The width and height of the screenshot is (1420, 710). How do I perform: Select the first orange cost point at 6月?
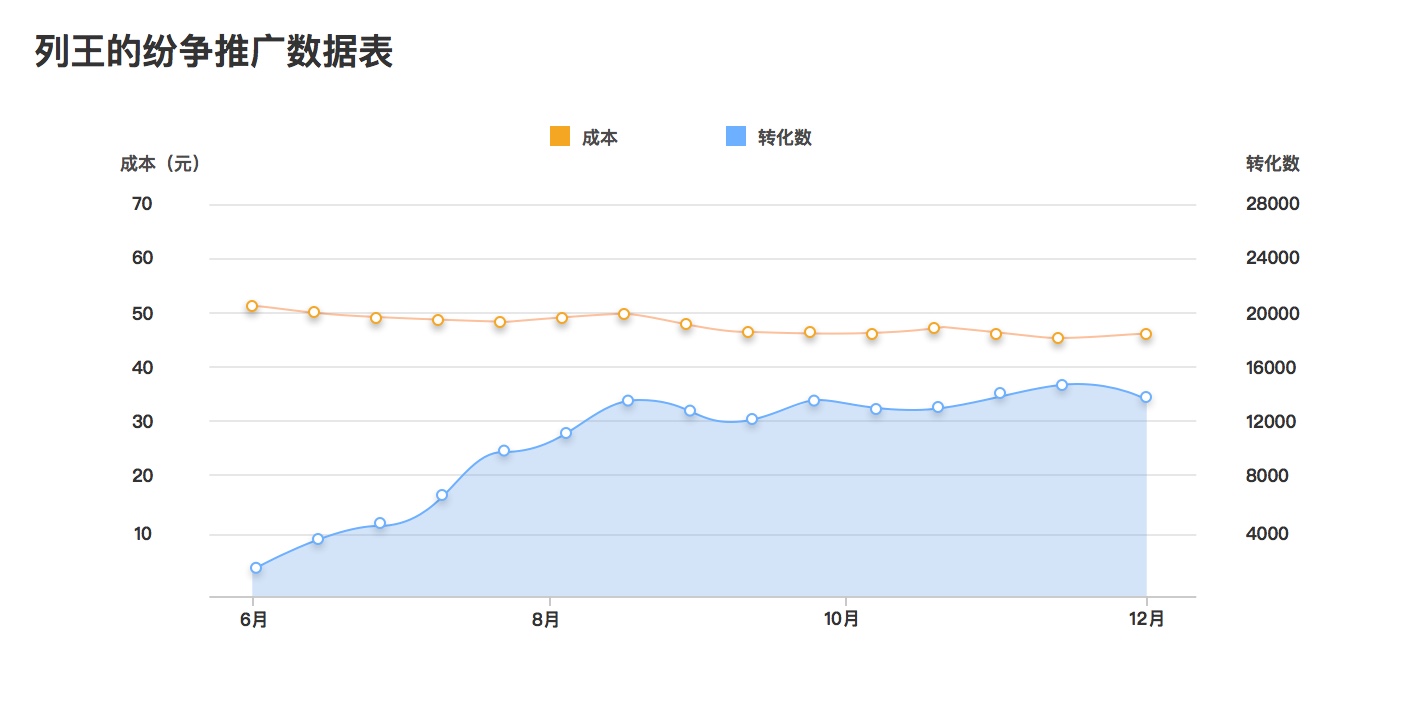(x=252, y=306)
